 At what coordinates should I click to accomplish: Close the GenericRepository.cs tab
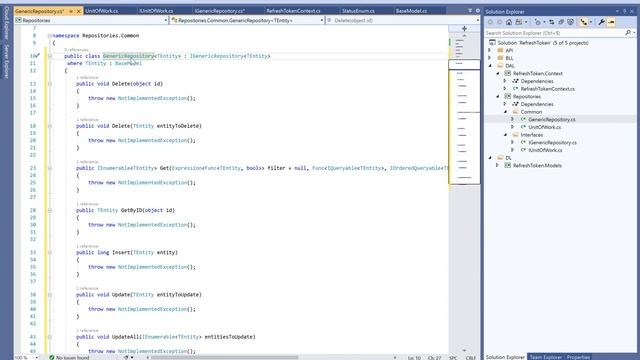pyautogui.click(x=79, y=11)
